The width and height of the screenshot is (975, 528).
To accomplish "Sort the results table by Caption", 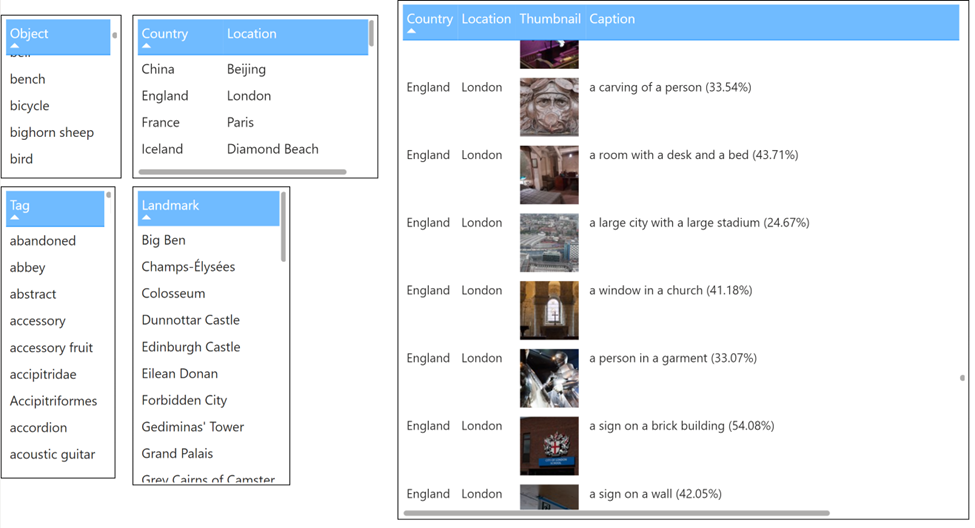I will (612, 20).
